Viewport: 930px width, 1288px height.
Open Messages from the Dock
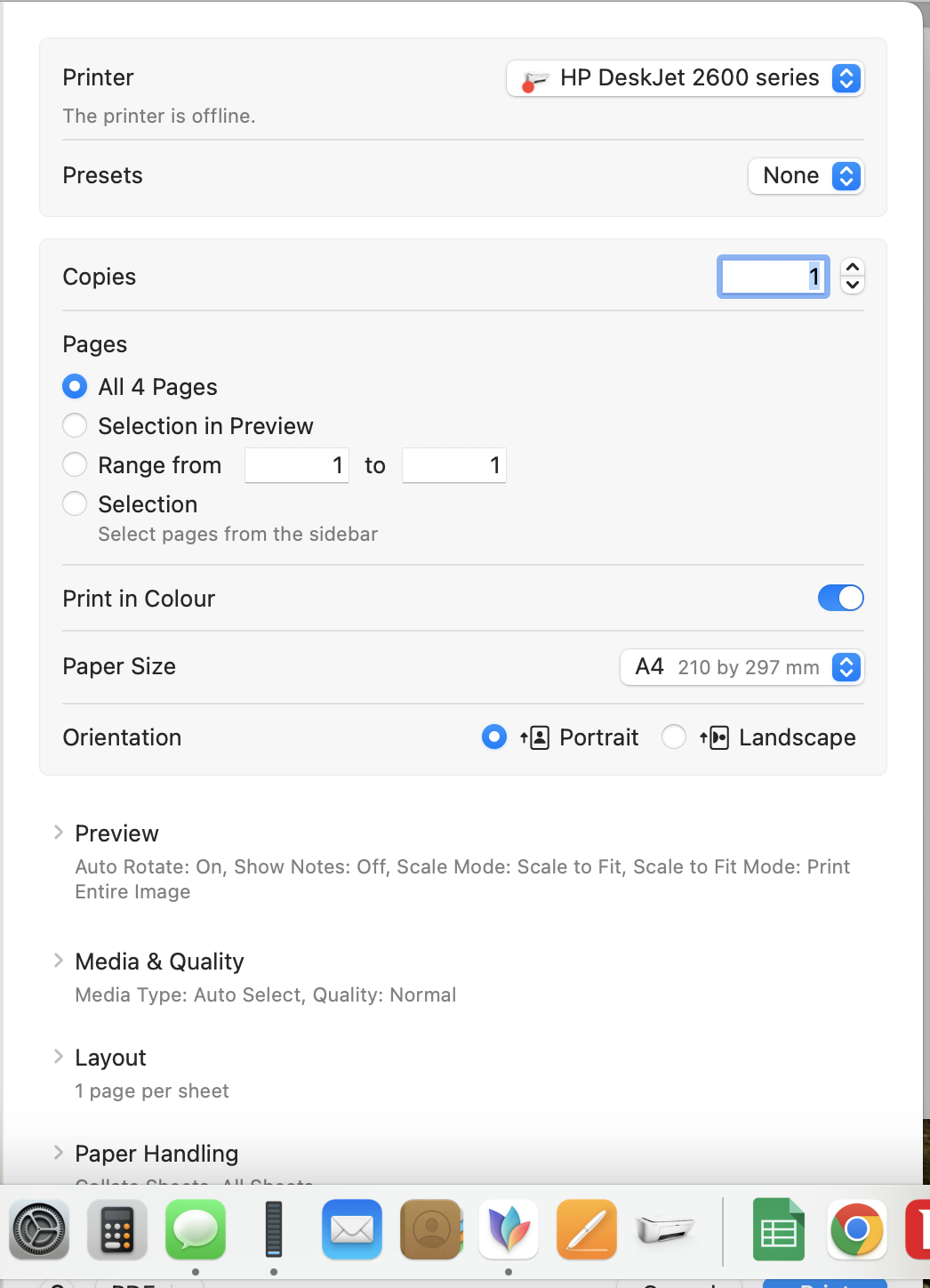pos(196,1230)
